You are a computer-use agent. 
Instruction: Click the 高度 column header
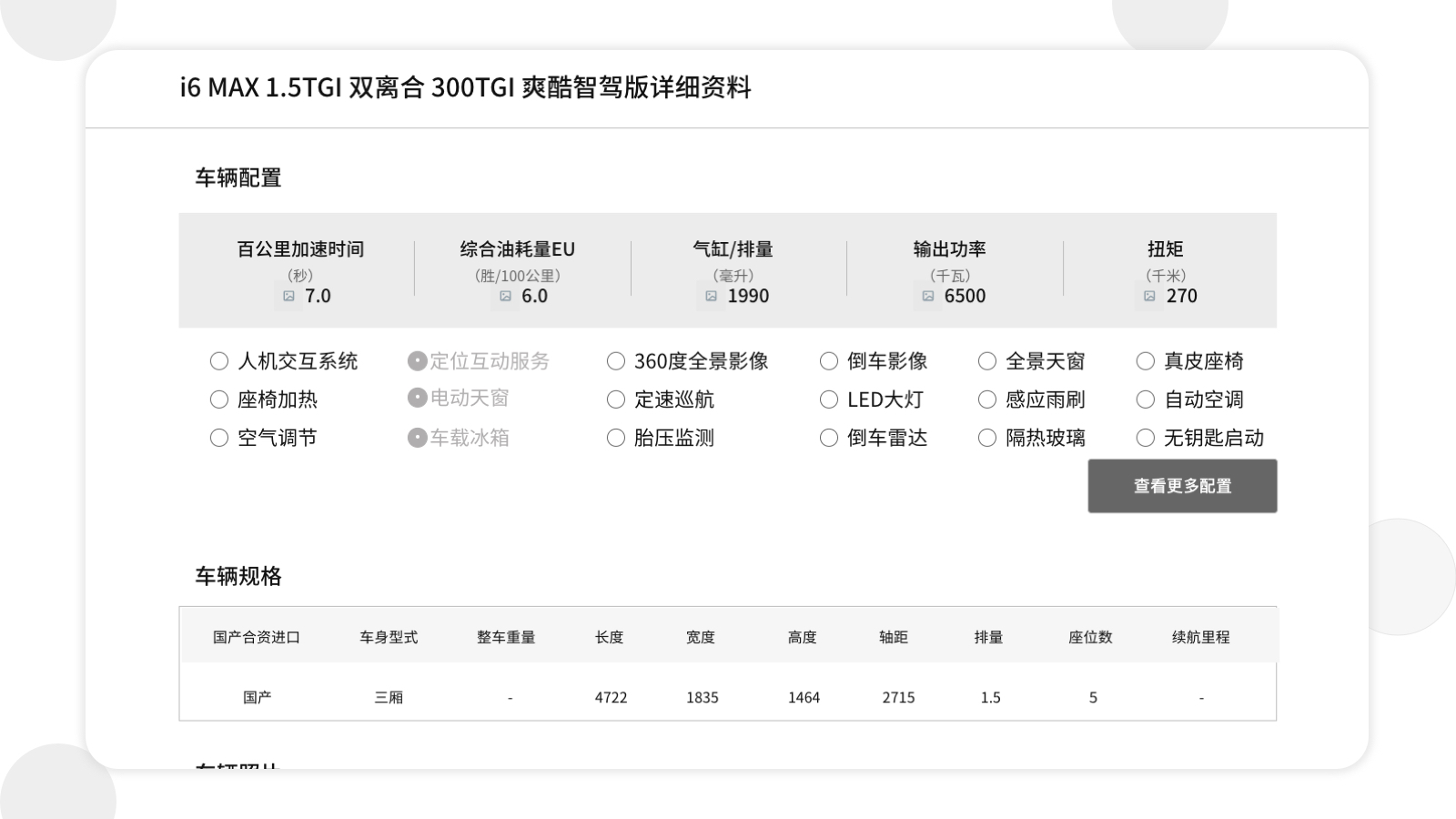[x=803, y=637]
